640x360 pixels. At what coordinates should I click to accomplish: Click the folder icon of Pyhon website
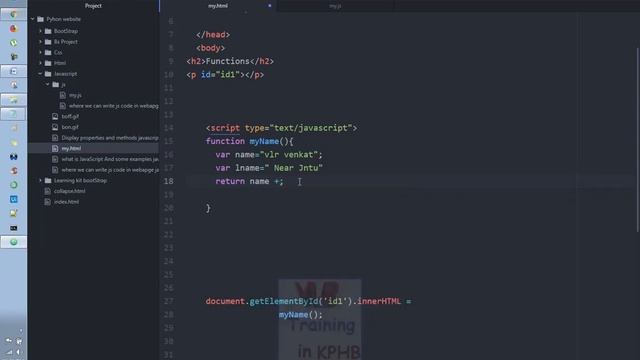coord(40,19)
